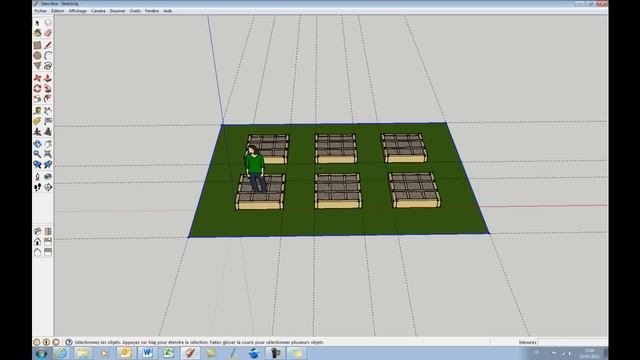Click the Zoom Extents tool
The width and height of the screenshot is (640, 360).
click(48, 154)
